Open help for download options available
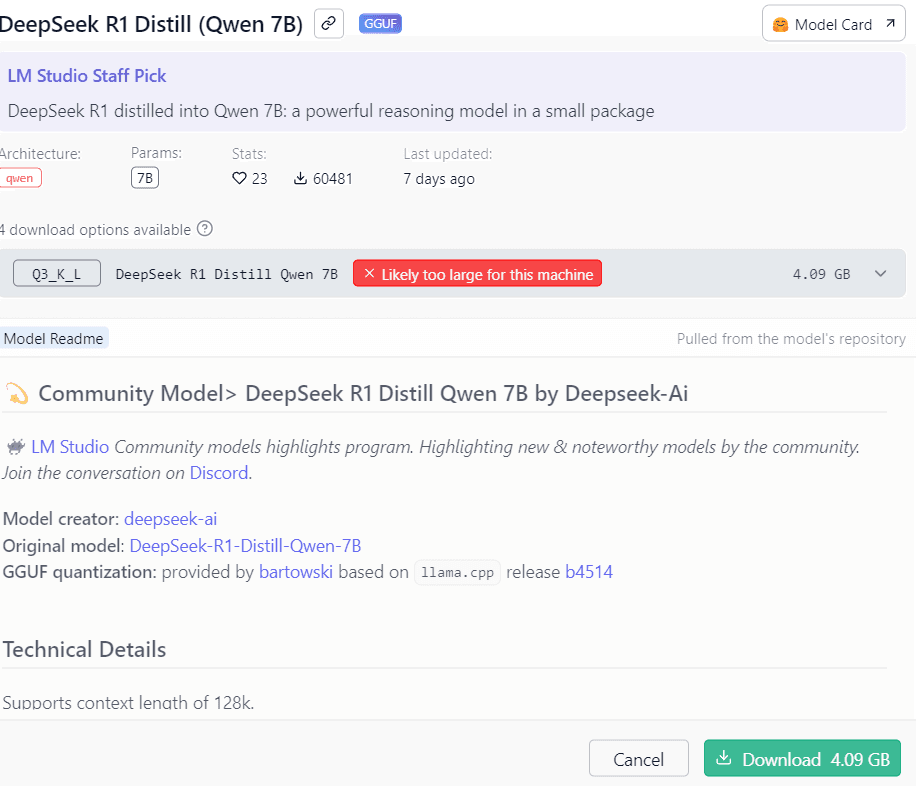The image size is (916, 786). (x=204, y=228)
